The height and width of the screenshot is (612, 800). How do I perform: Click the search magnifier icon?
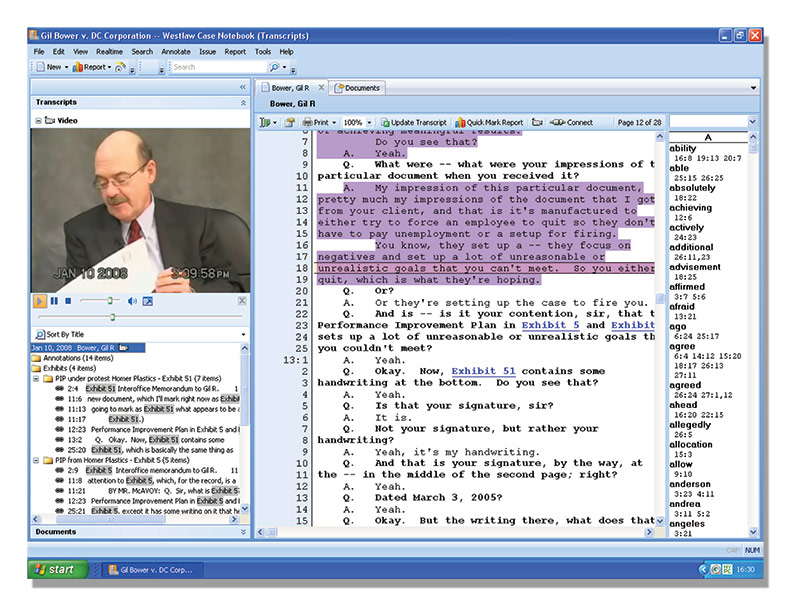tap(274, 67)
